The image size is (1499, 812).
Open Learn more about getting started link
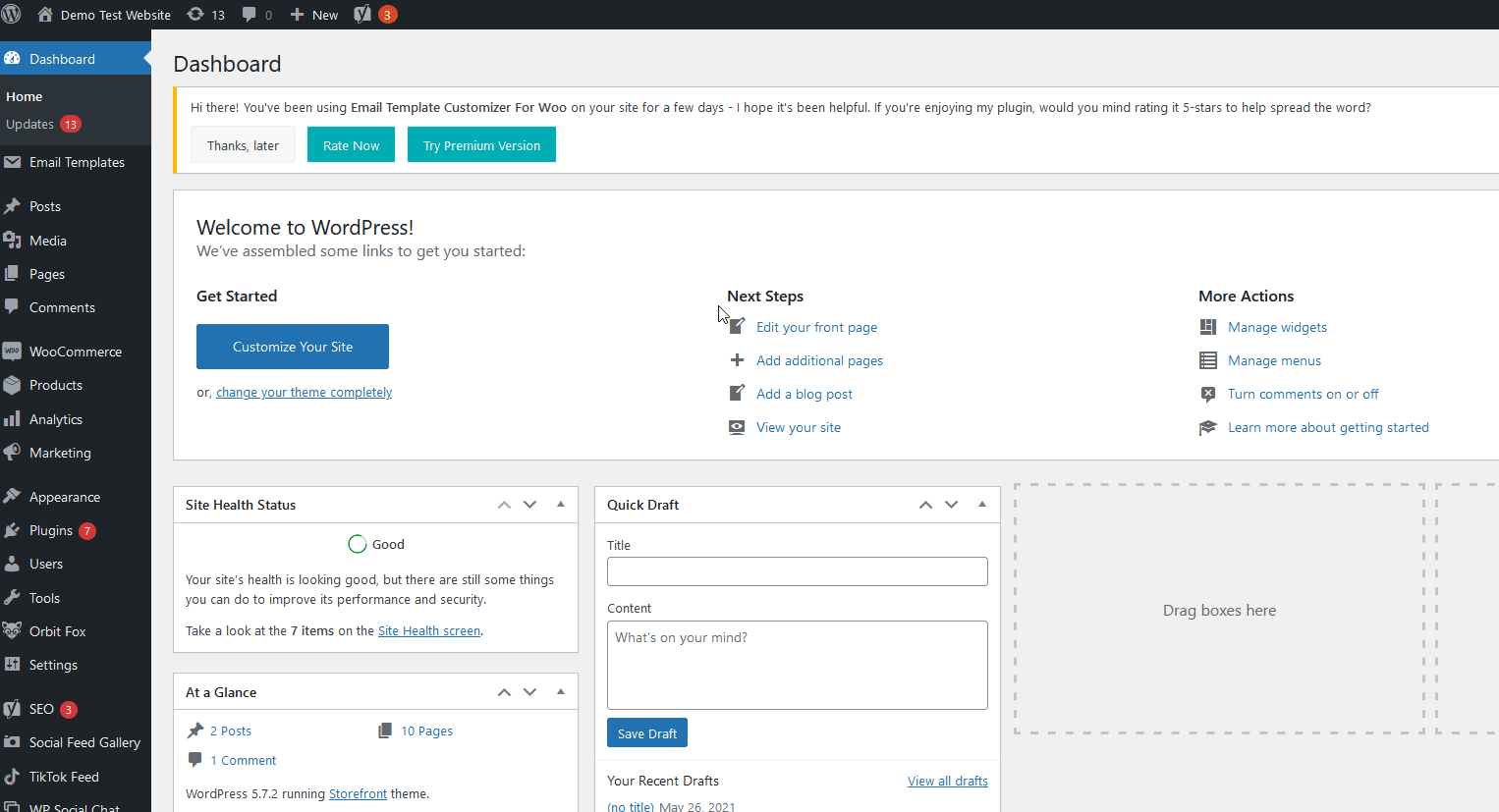pyautogui.click(x=1328, y=427)
